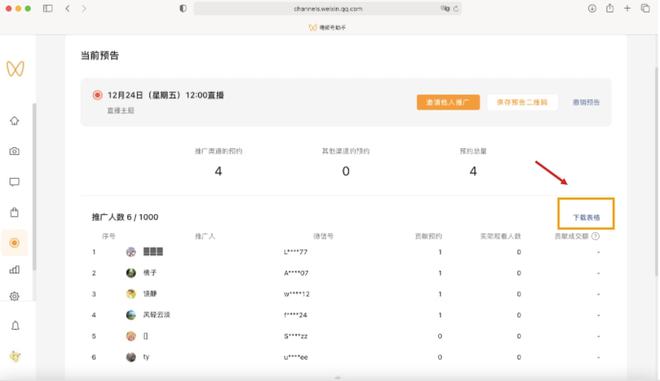
Task: Open the user avatar at sidebar bottom
Action: [15, 356]
